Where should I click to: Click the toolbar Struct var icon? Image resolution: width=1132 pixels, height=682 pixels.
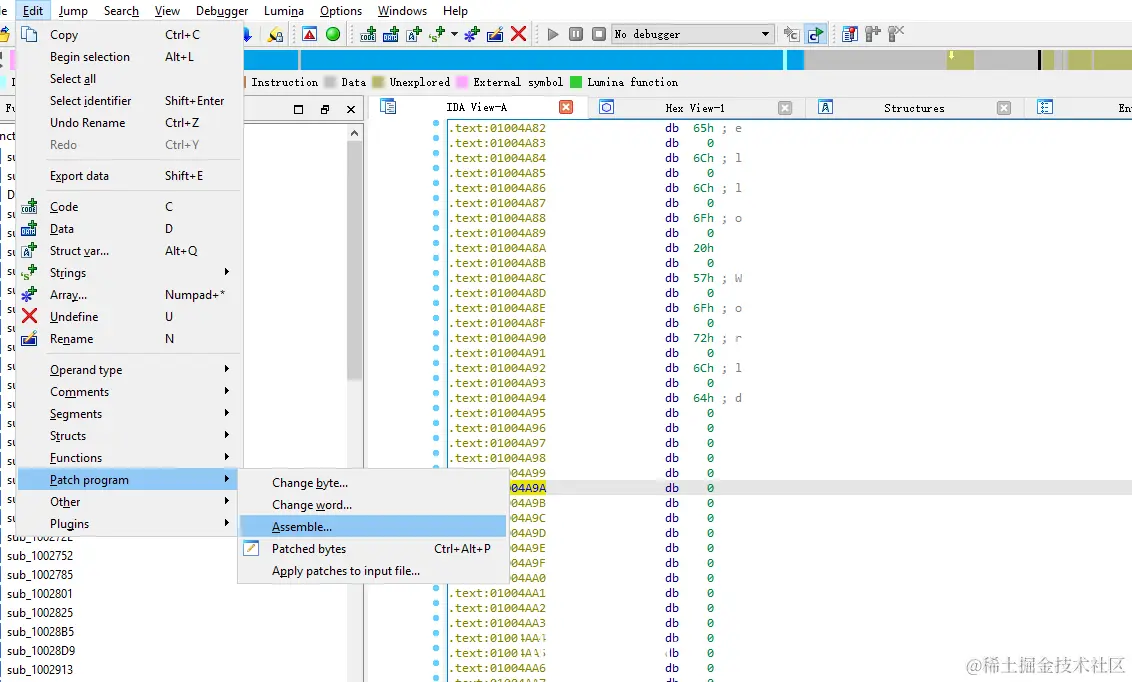pos(414,34)
